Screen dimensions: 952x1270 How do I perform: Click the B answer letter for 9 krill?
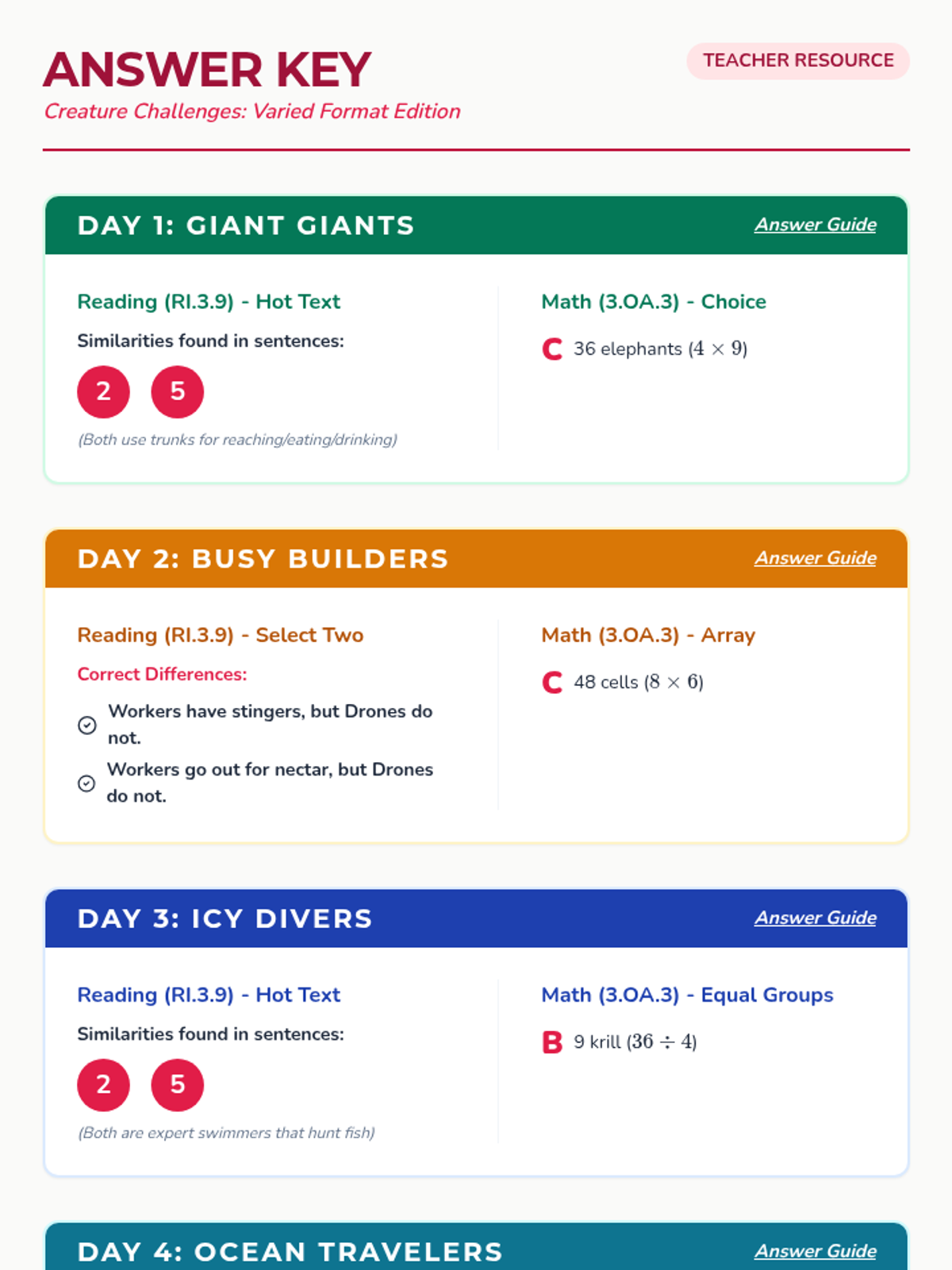coord(552,1042)
